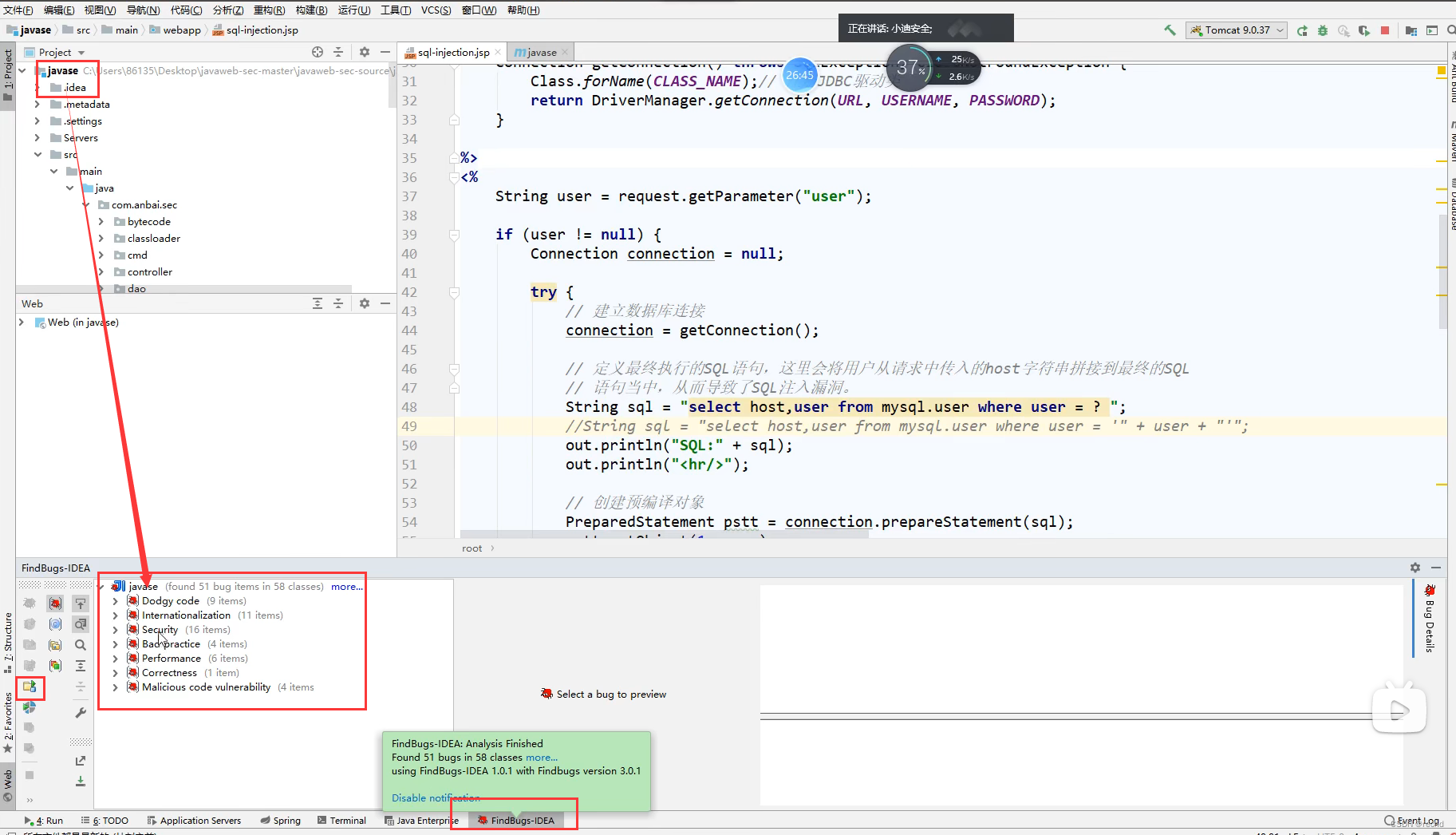
Task: Expand Malicious code vulnerability category
Action: click(116, 687)
